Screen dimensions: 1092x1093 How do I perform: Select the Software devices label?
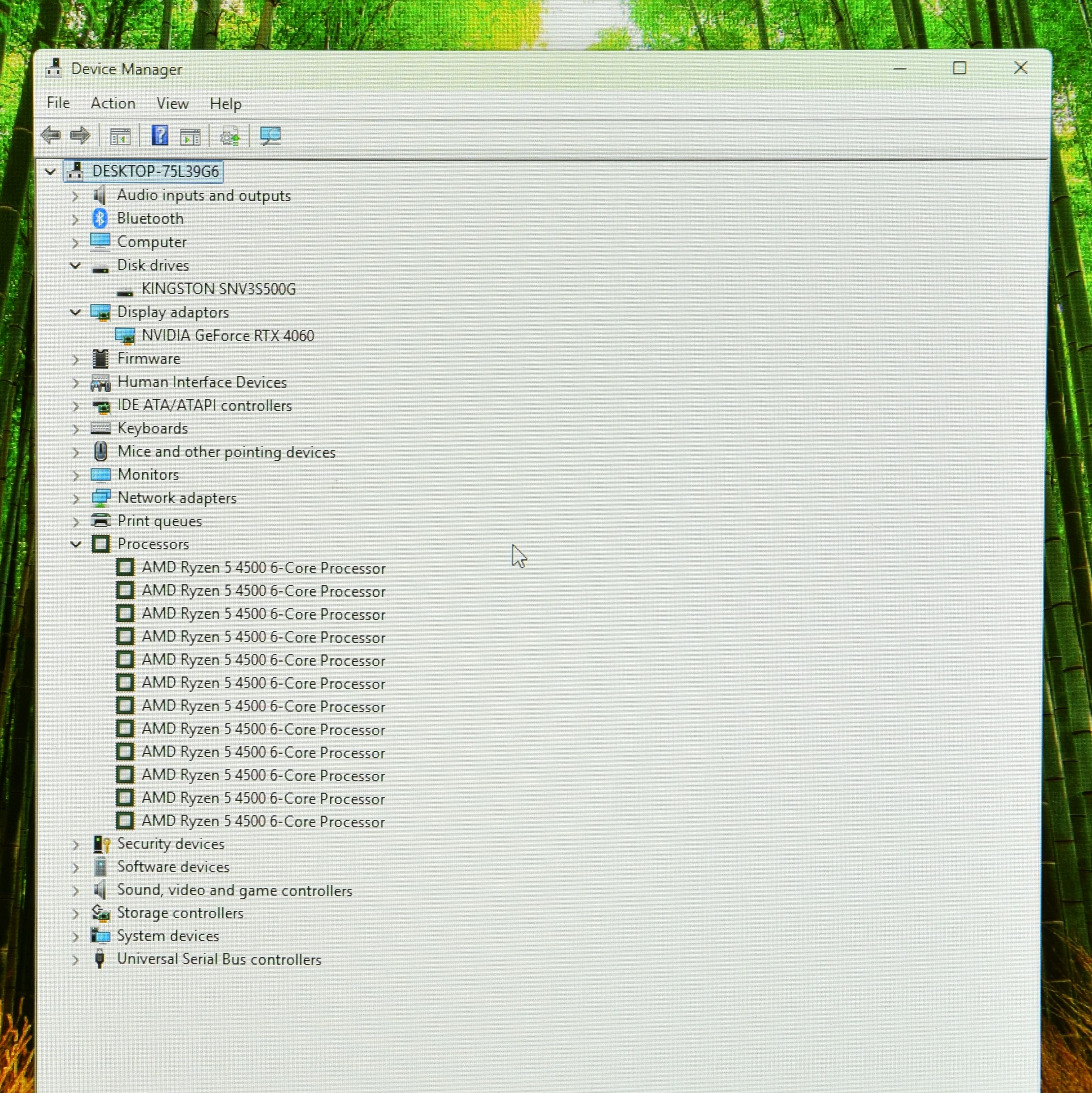[173, 867]
